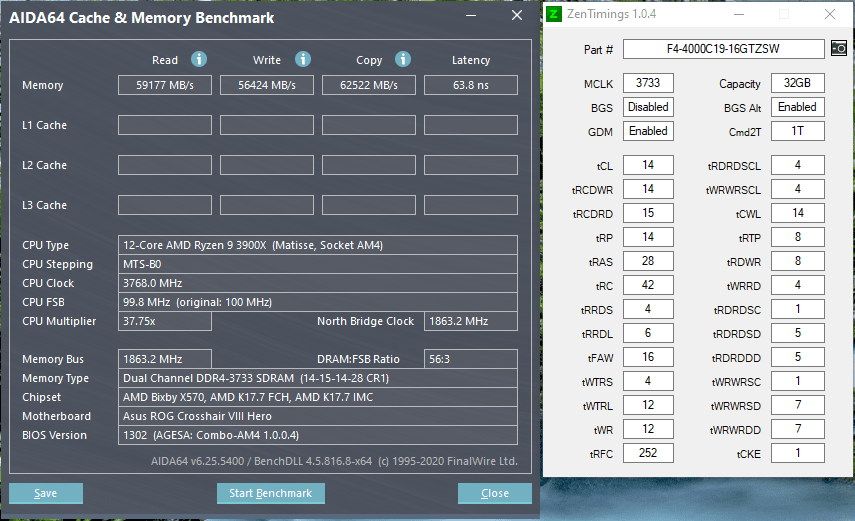Click the Chipset AMD Bixby X570 field

point(318,397)
